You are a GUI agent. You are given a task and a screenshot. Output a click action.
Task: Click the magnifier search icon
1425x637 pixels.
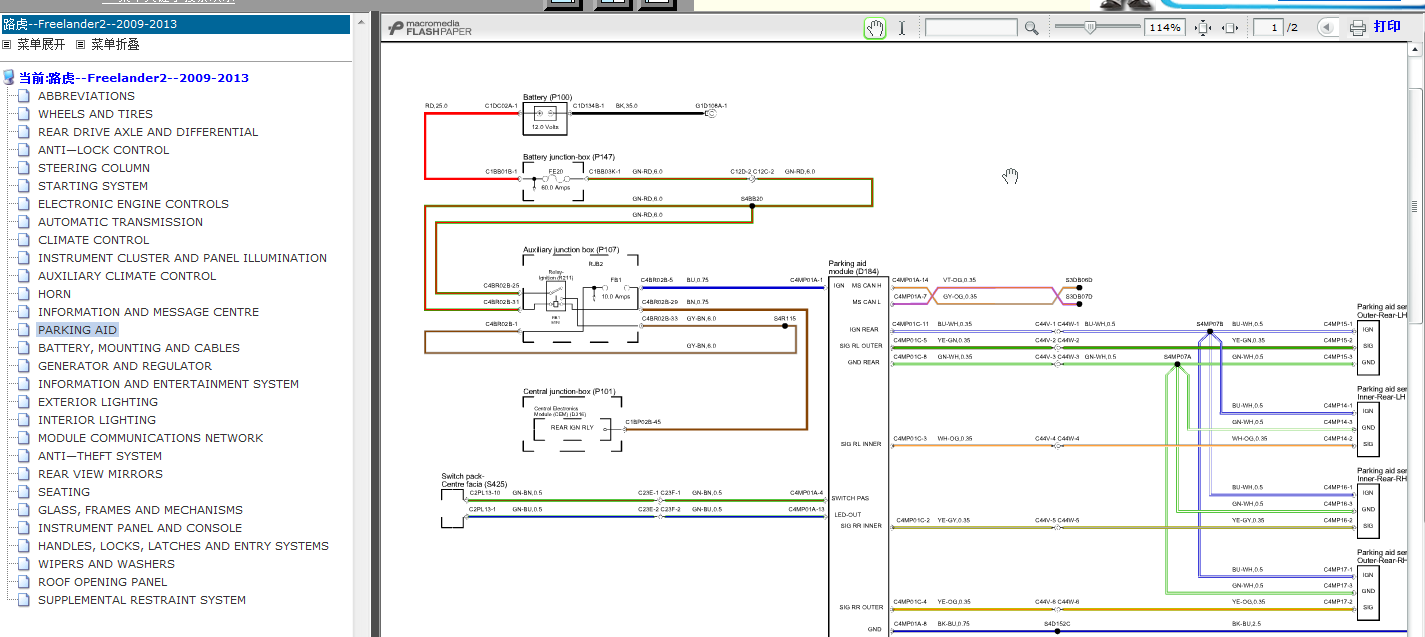1032,28
